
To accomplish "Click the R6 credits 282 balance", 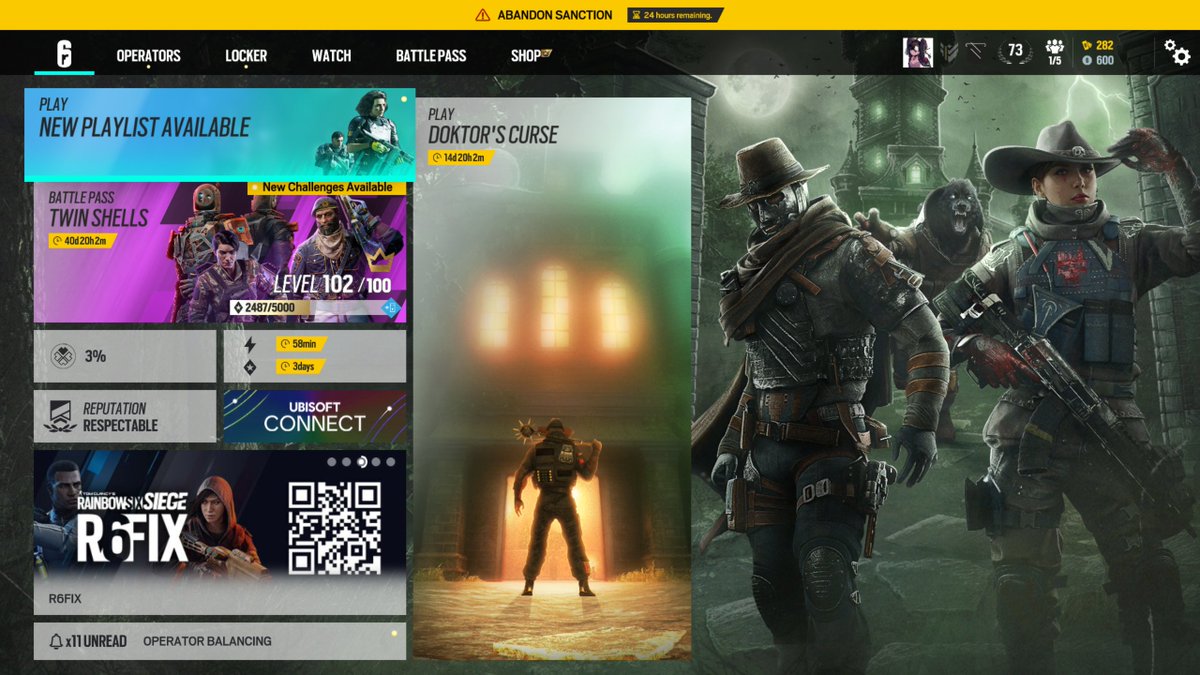I will pos(1098,45).
